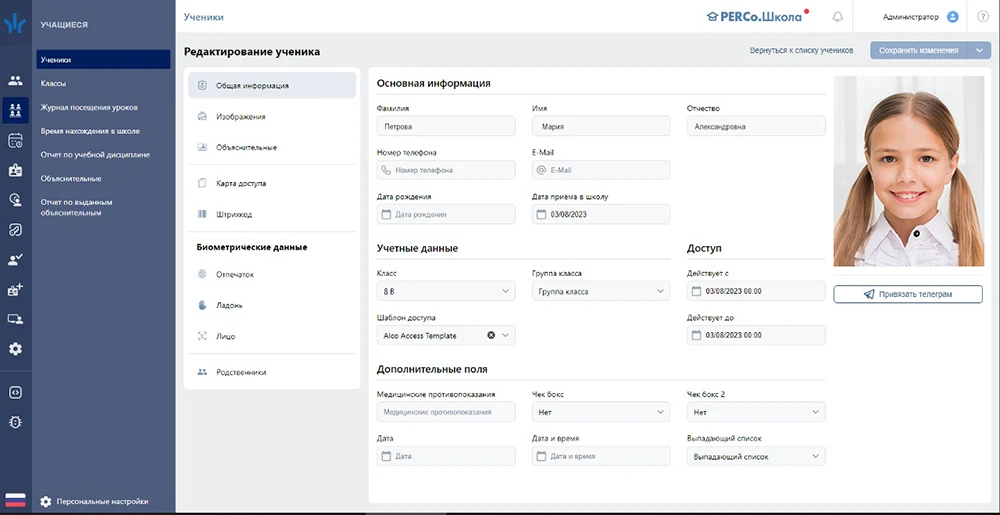Viewport: 1000px width, 515px height.
Task: Open Персональные настройки gear
Action: pos(45,501)
